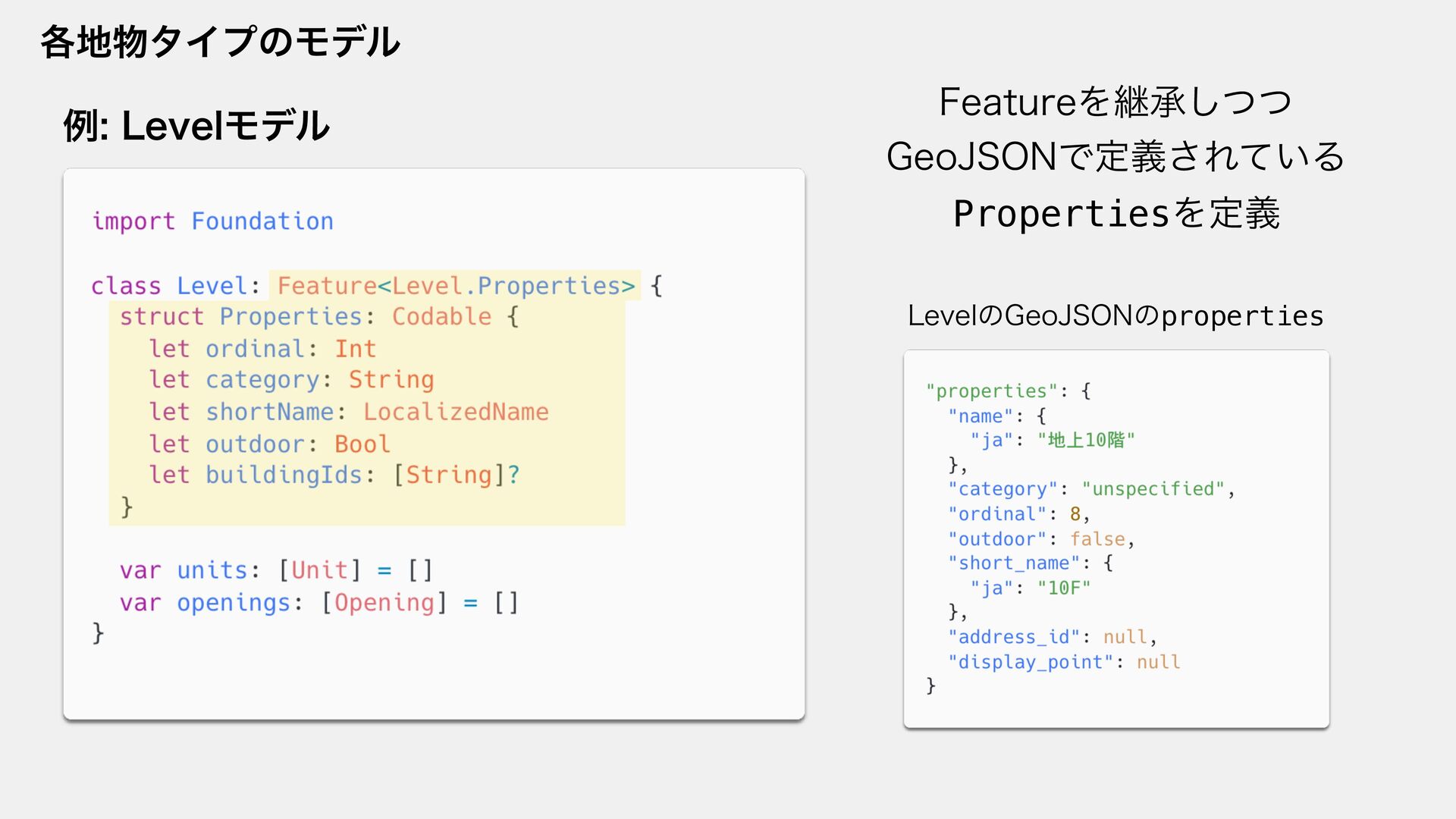1456x819 pixels.
Task: Click the 'let category: String' line
Action: 291,379
